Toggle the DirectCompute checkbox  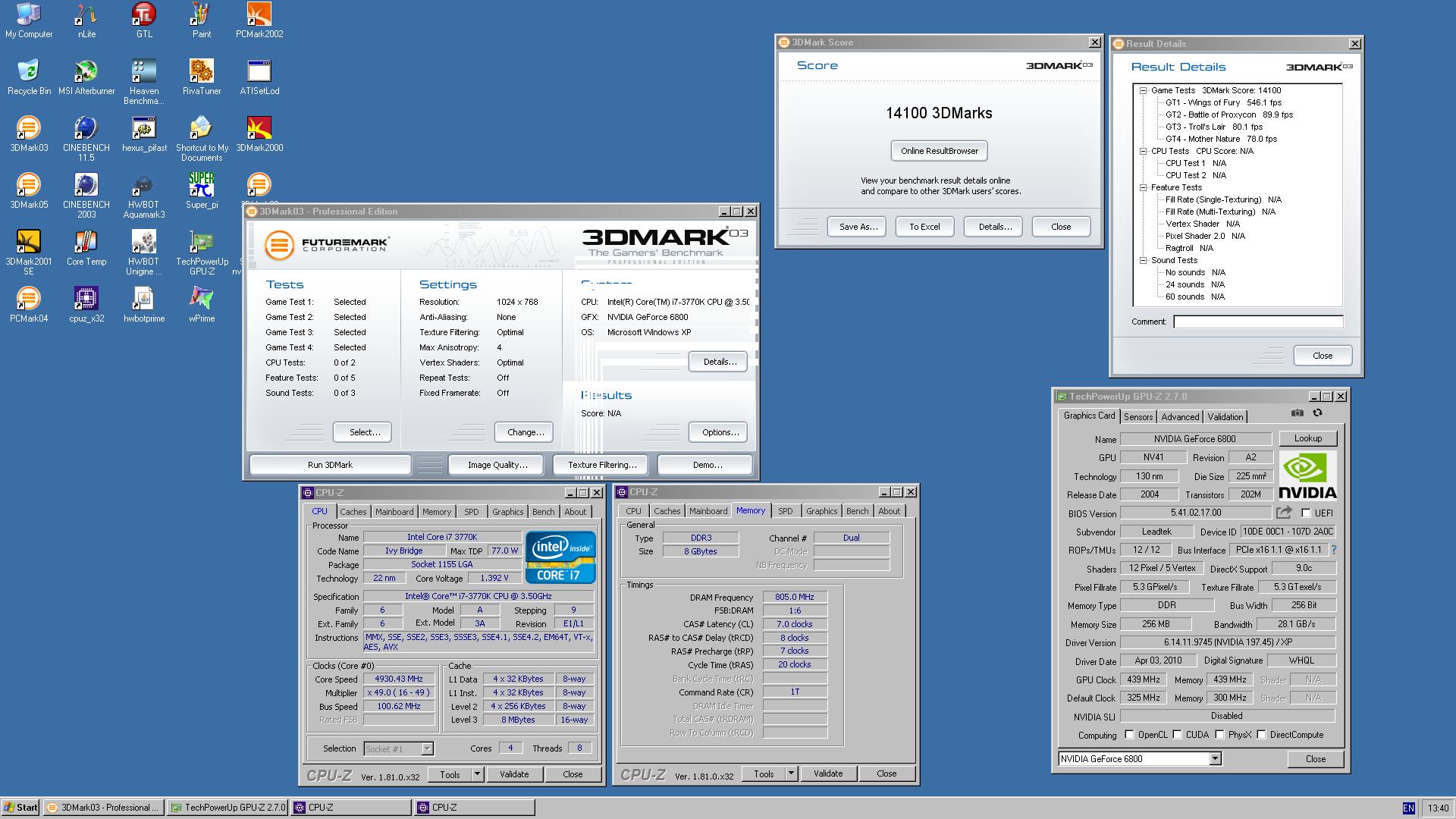[1261, 734]
